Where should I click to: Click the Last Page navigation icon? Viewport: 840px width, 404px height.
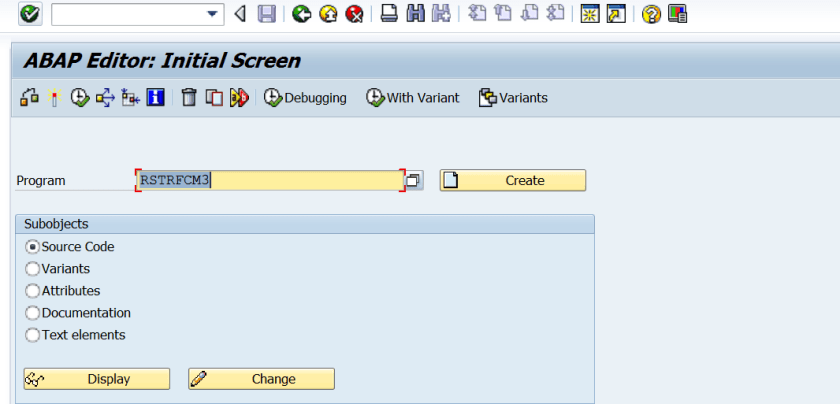556,14
